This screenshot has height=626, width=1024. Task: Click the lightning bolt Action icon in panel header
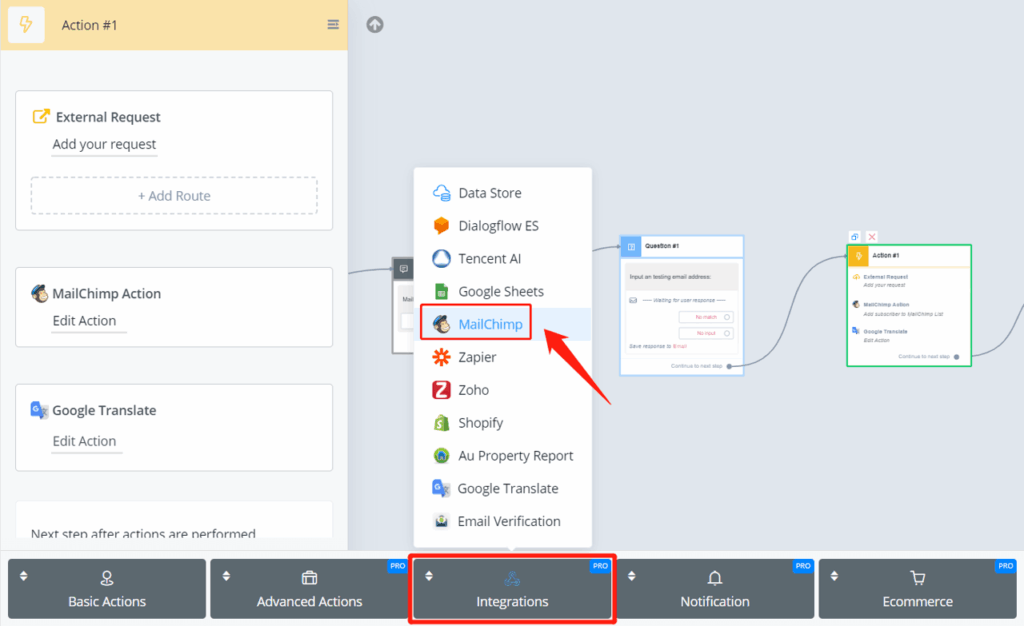(26, 25)
